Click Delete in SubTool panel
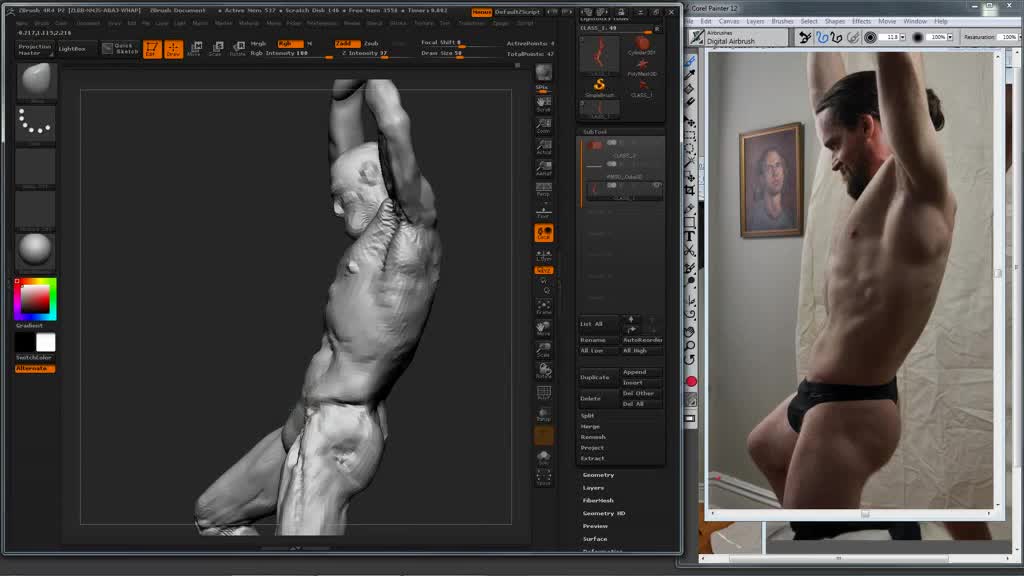The image size is (1024, 576). coord(598,398)
